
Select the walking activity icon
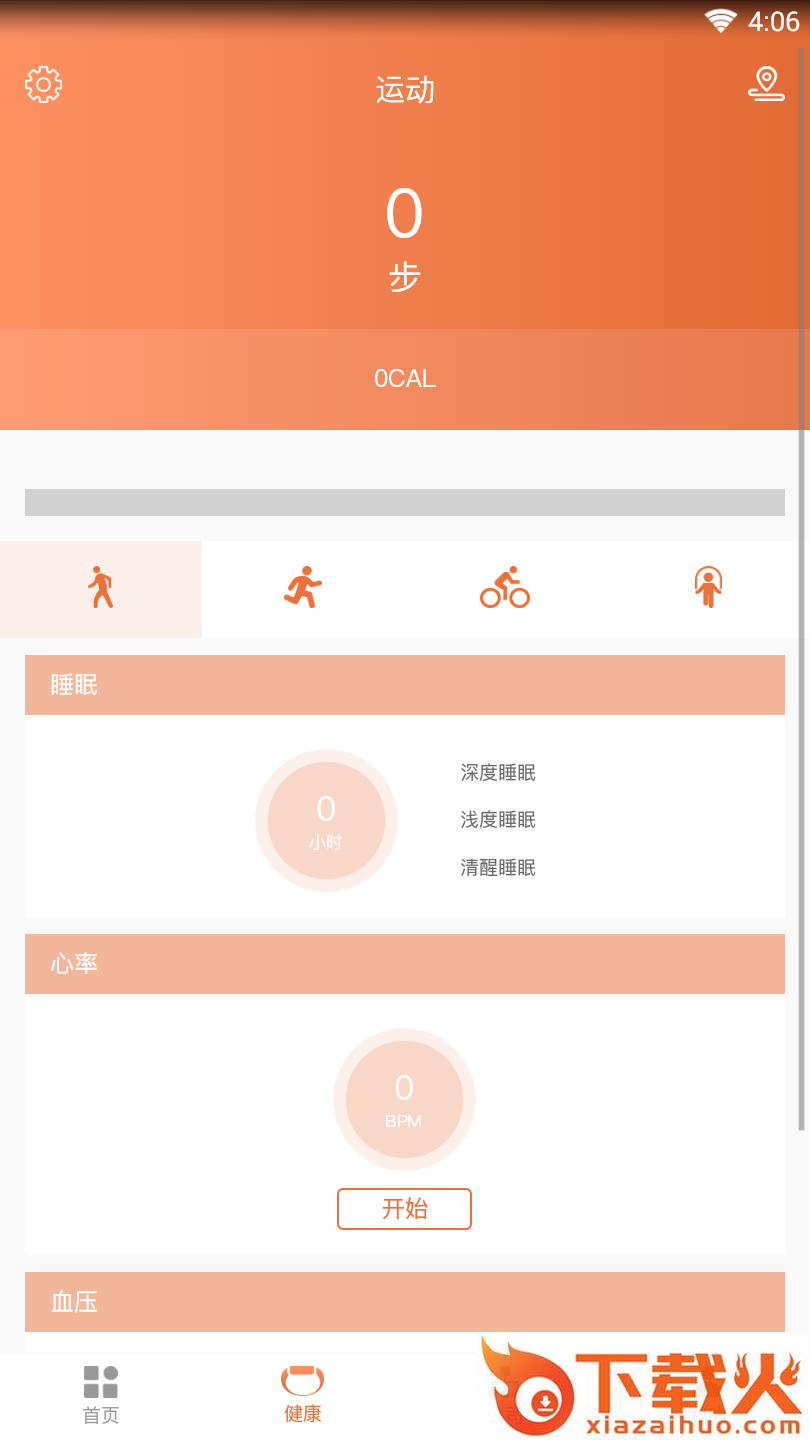(101, 588)
